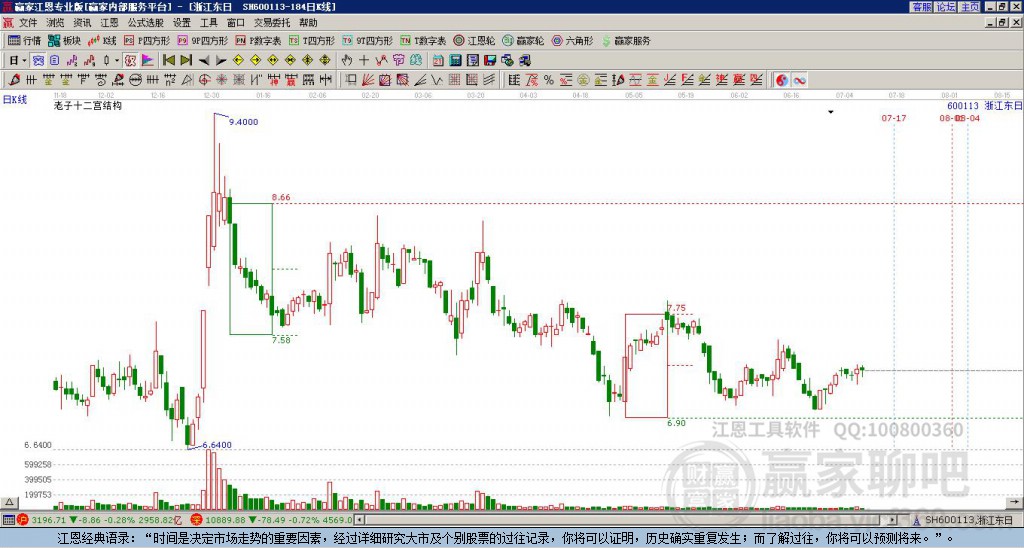Open the 江恩 menu
1024x548 pixels.
click(x=108, y=22)
